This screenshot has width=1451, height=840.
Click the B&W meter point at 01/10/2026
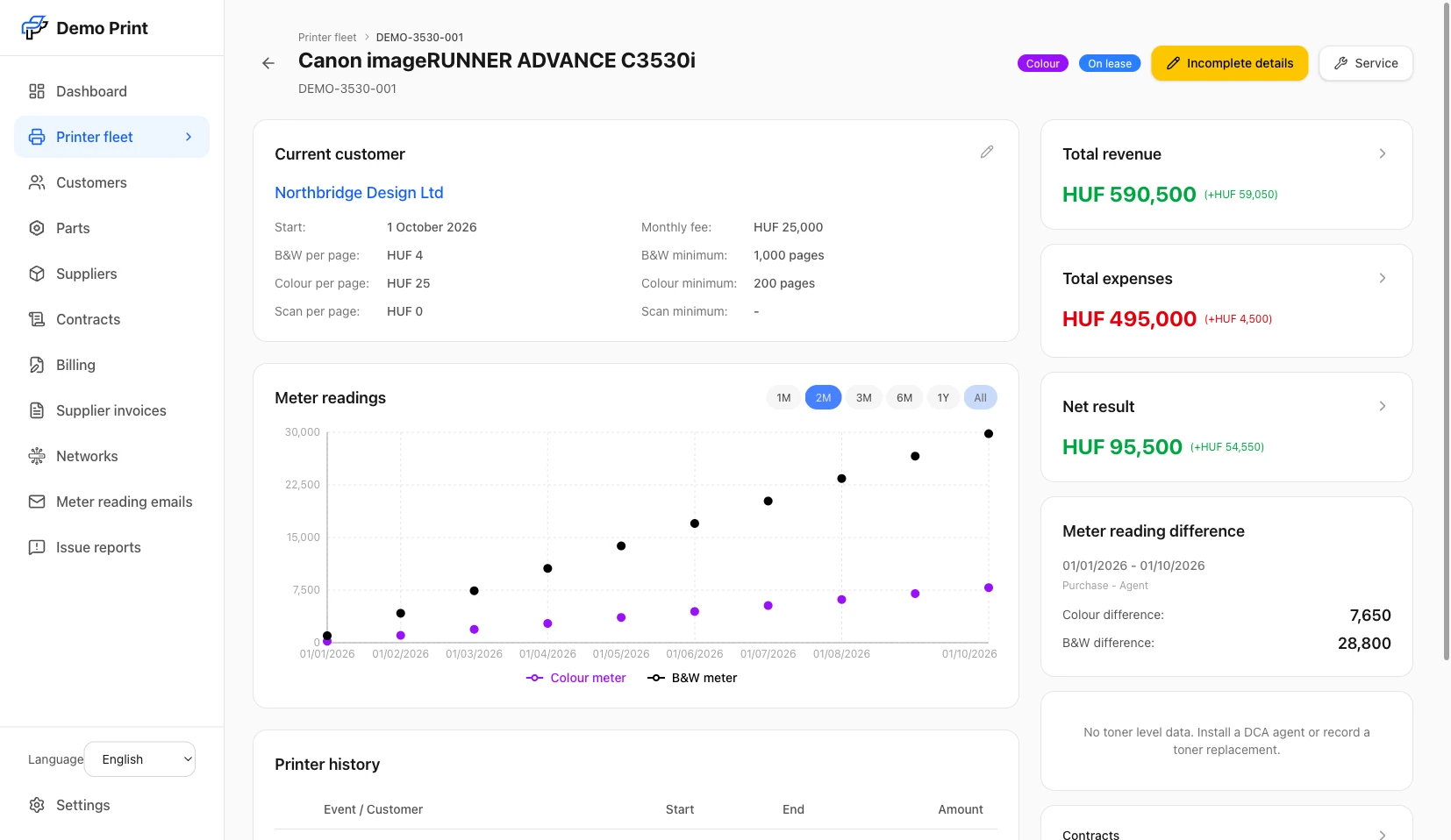pos(989,434)
